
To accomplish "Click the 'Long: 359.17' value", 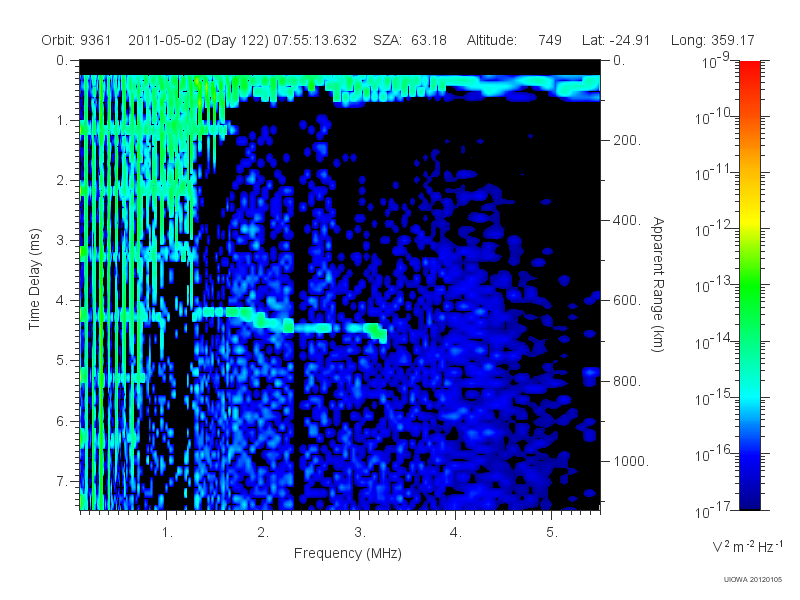I will click(x=712, y=40).
